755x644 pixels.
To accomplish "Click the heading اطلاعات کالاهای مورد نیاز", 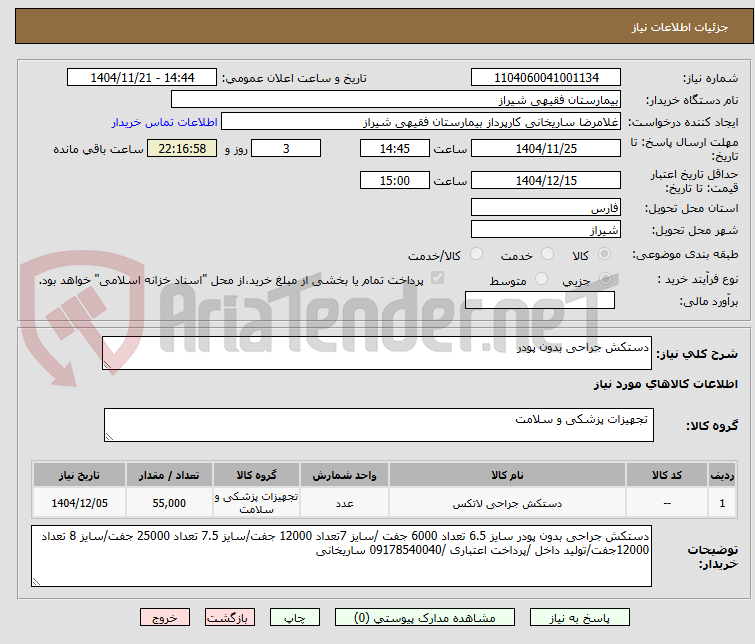I will [x=665, y=384].
